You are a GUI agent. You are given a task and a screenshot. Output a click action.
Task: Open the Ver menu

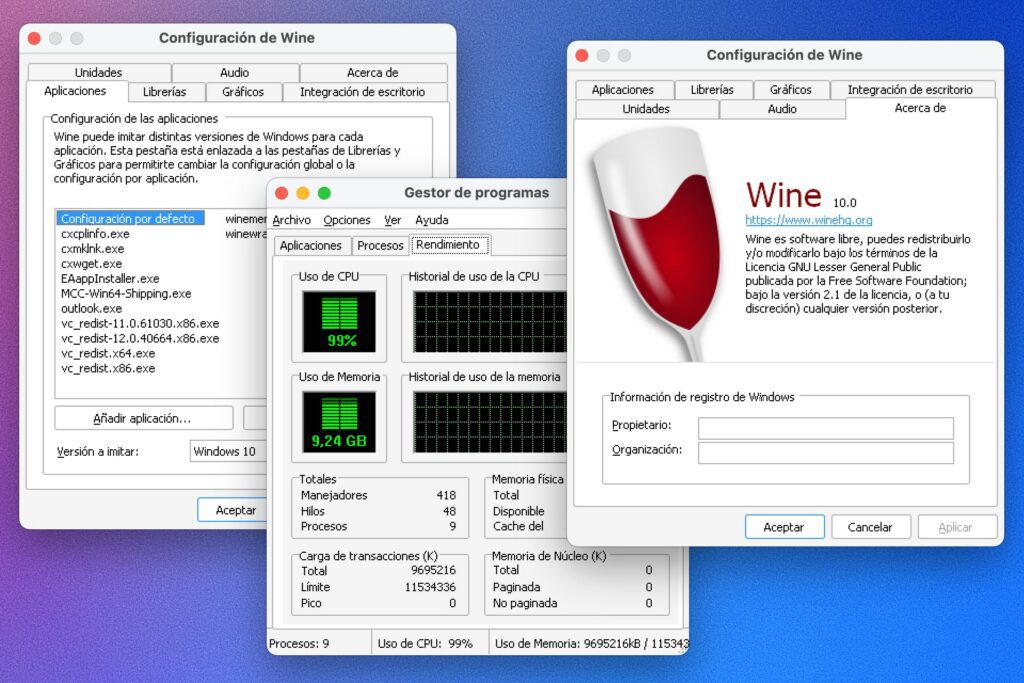pyautogui.click(x=392, y=220)
